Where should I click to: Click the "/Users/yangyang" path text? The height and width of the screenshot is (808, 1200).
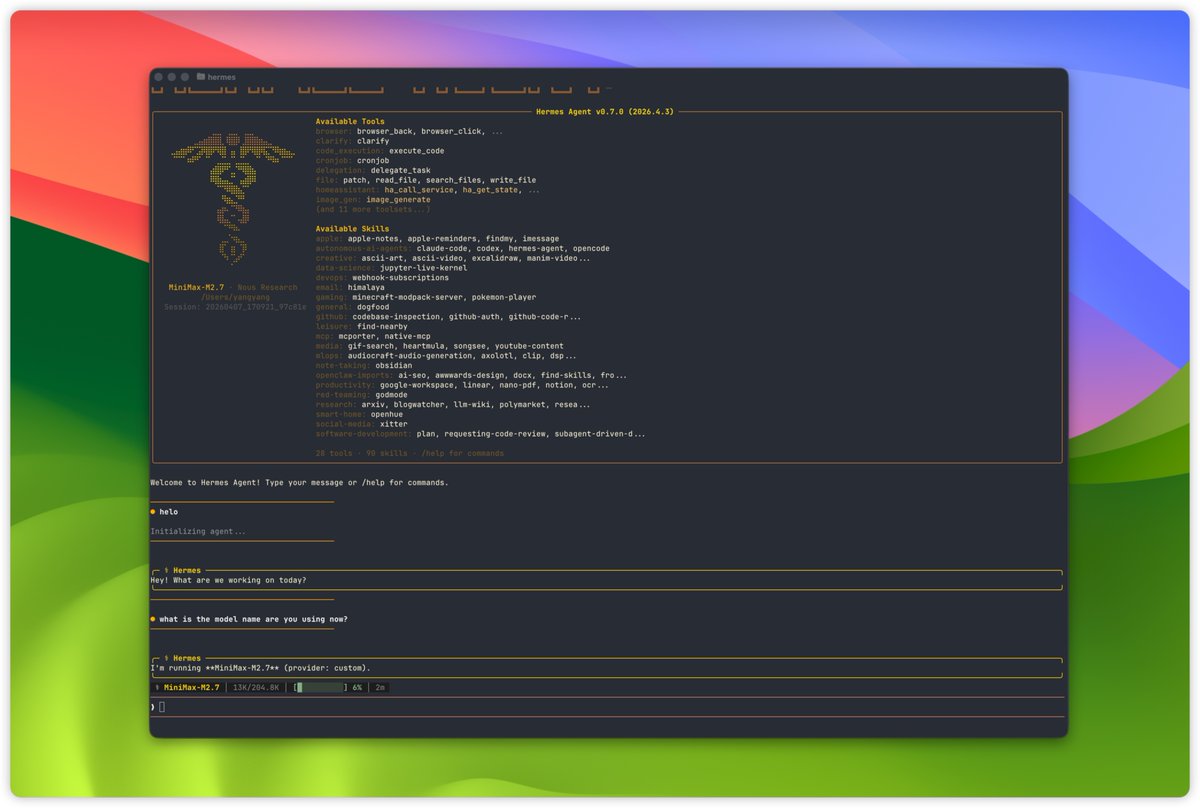(233, 297)
